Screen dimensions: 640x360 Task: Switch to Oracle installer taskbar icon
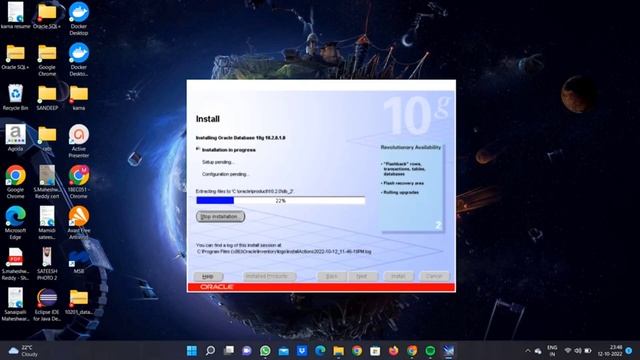[449, 351]
